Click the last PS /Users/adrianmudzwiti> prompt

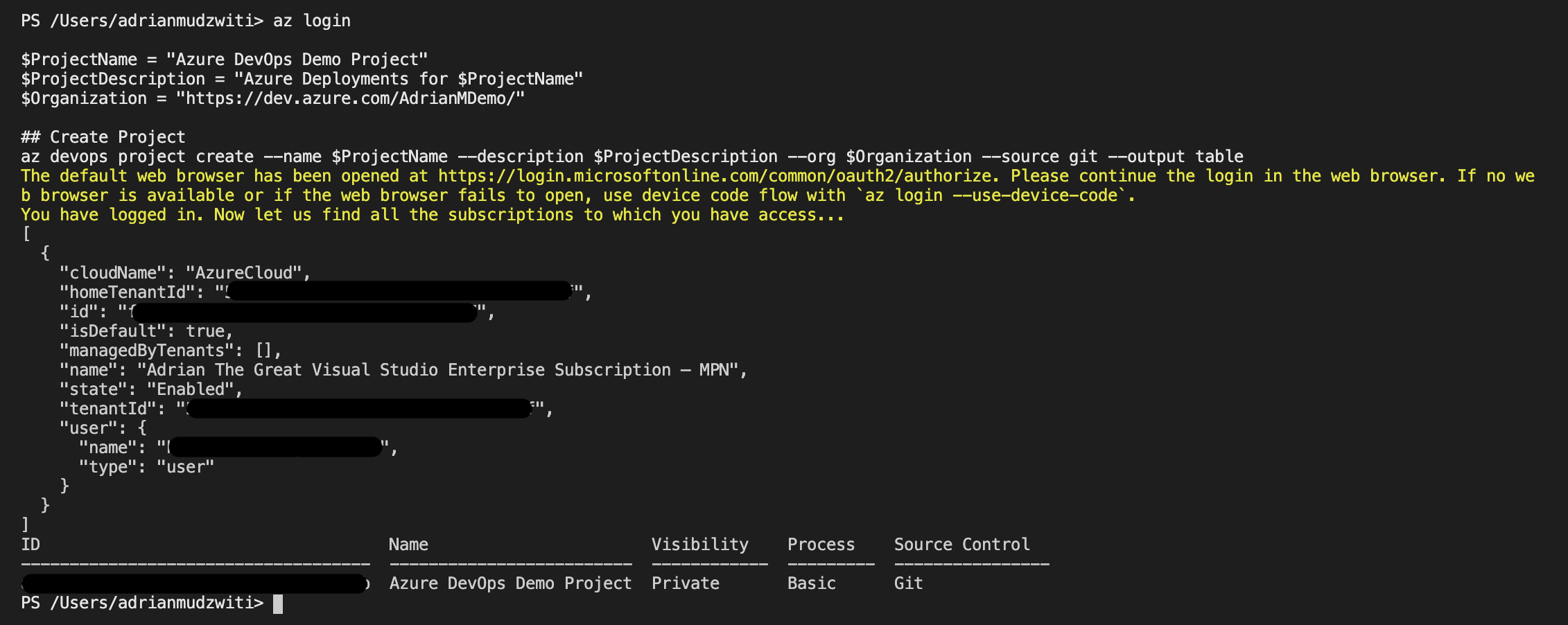coord(142,603)
